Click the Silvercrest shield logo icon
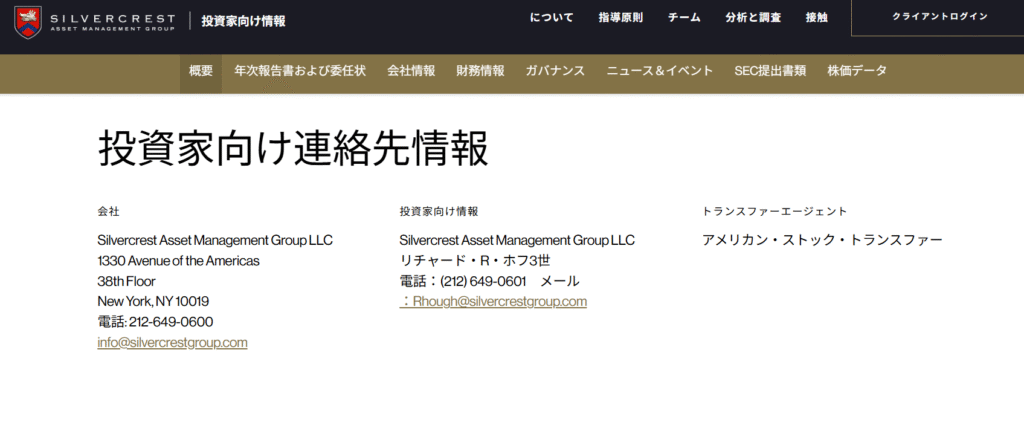This screenshot has width=1024, height=425. (x=27, y=22)
